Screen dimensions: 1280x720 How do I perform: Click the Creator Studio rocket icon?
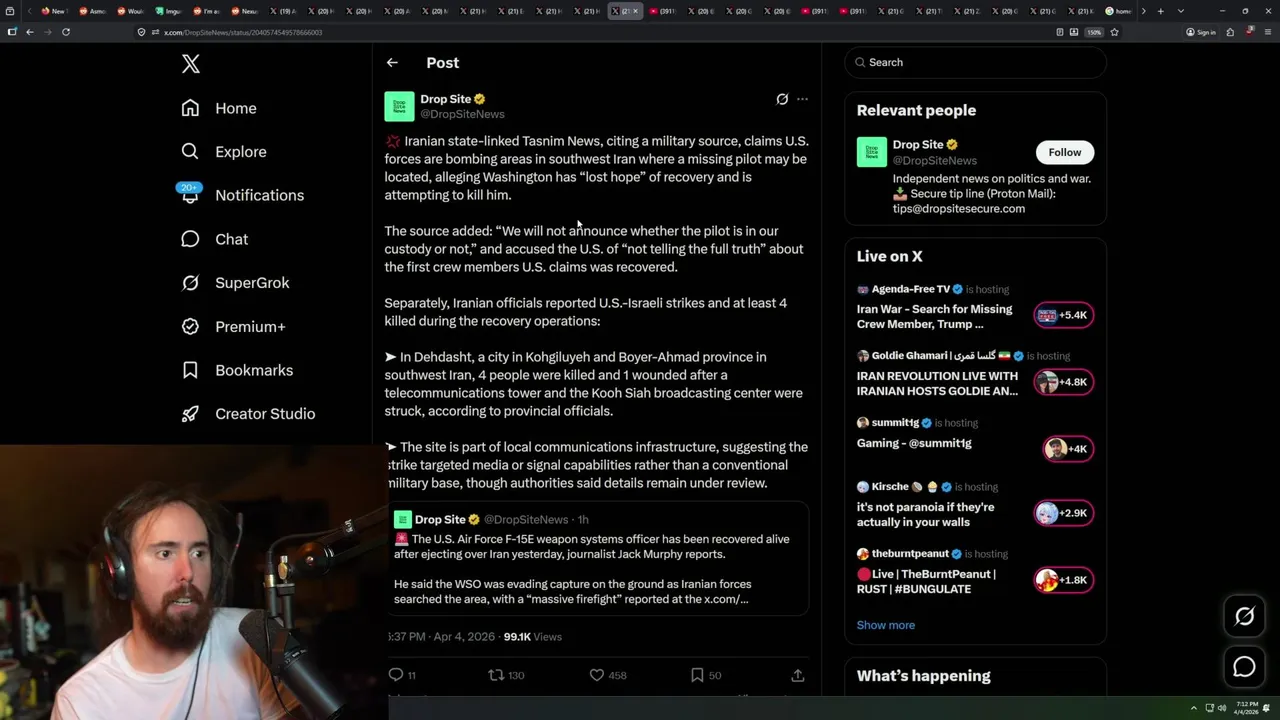pyautogui.click(x=190, y=414)
